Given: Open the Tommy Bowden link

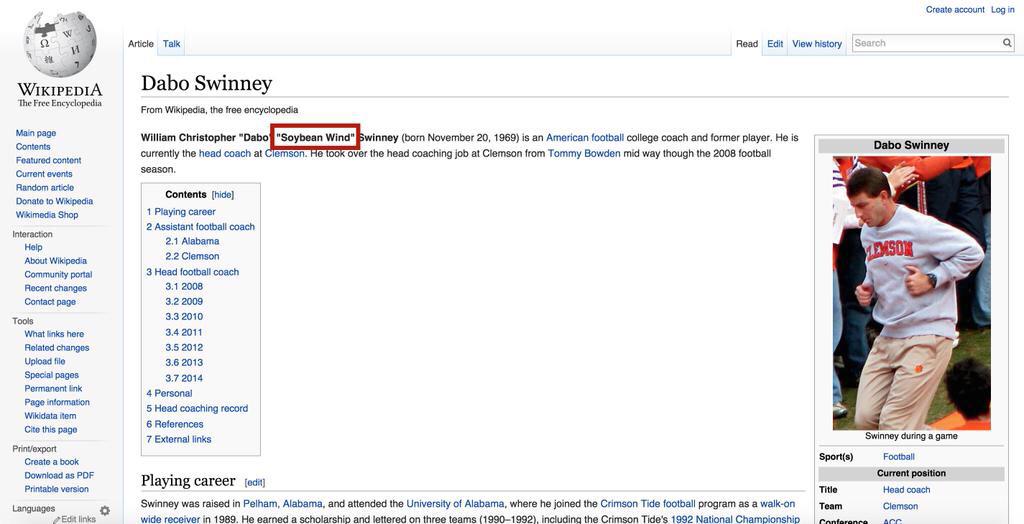Looking at the screenshot, I should (x=584, y=154).
